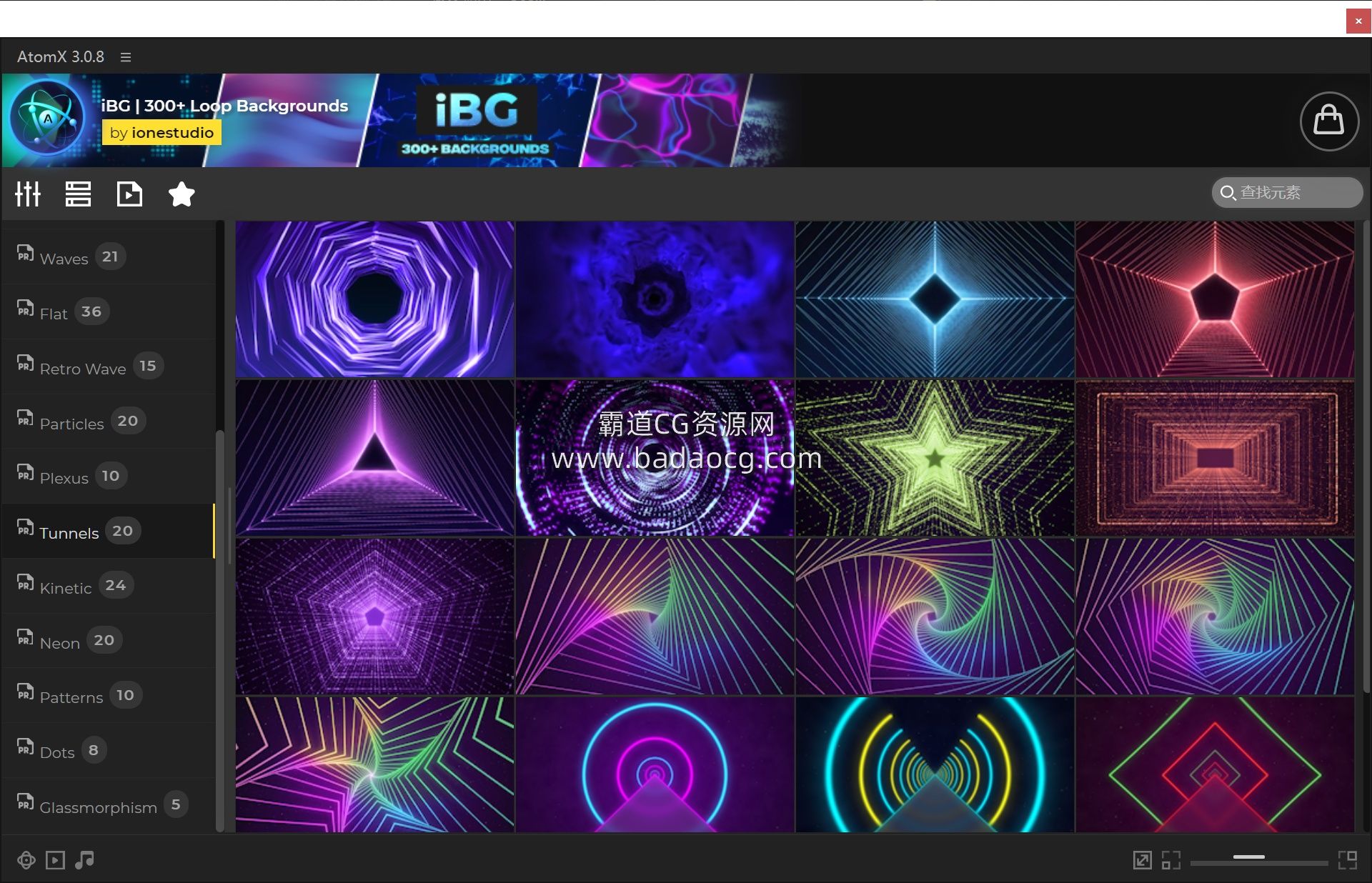This screenshot has width=1372, height=883.
Task: Select the Particles category
Action: pyautogui.click(x=108, y=421)
